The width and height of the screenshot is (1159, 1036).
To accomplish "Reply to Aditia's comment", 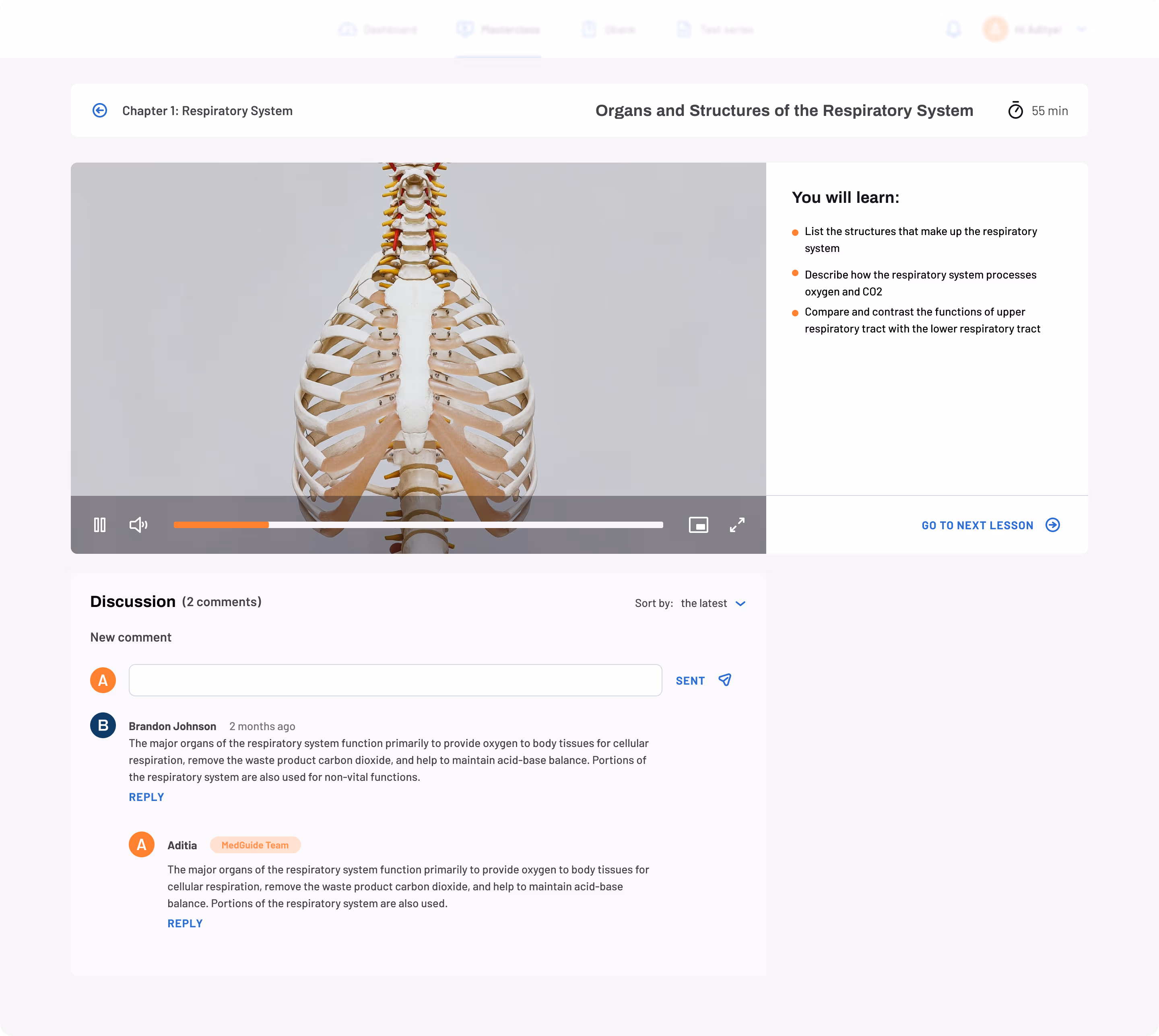I will [x=185, y=923].
